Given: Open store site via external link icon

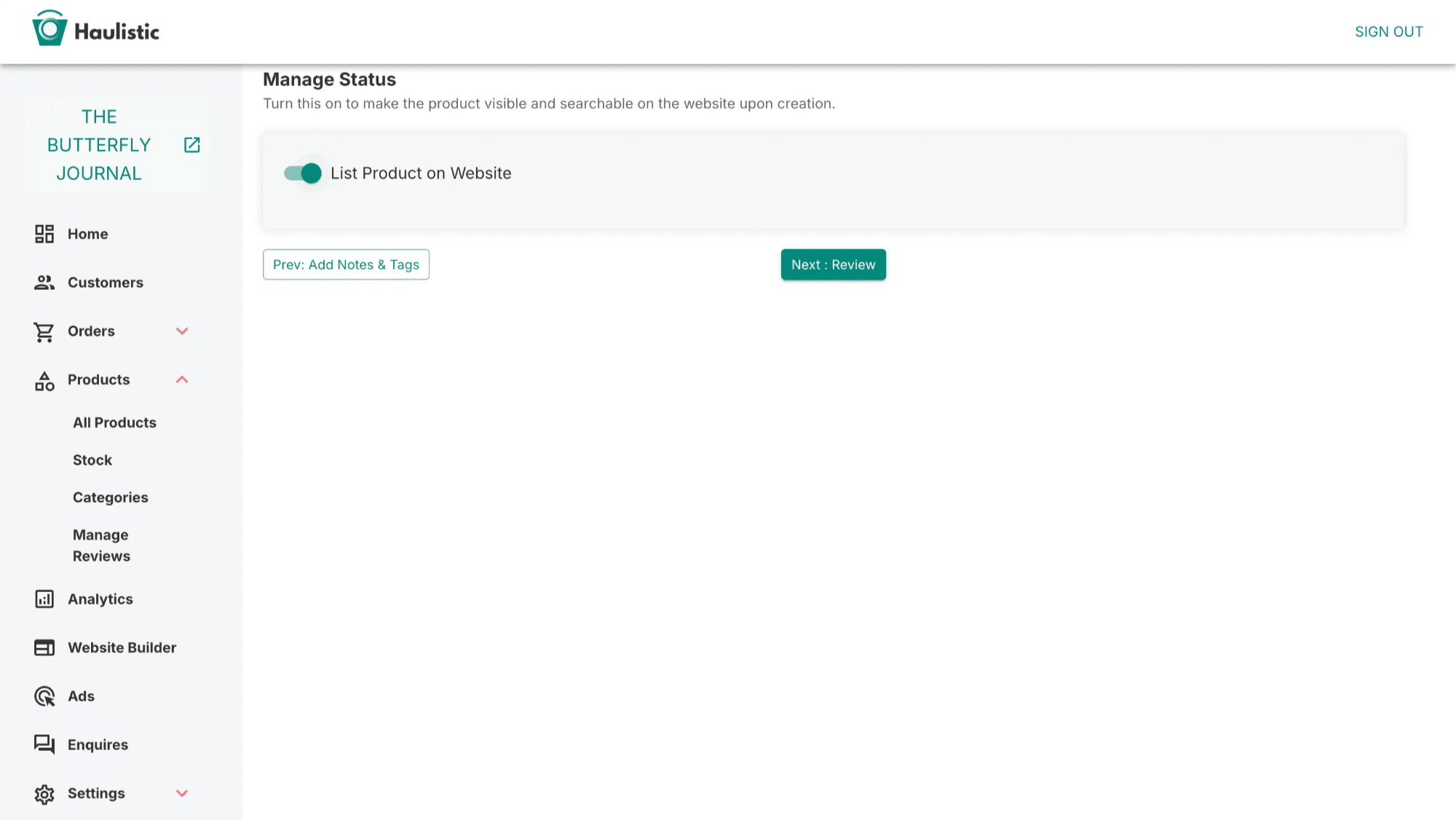Looking at the screenshot, I should (x=192, y=145).
